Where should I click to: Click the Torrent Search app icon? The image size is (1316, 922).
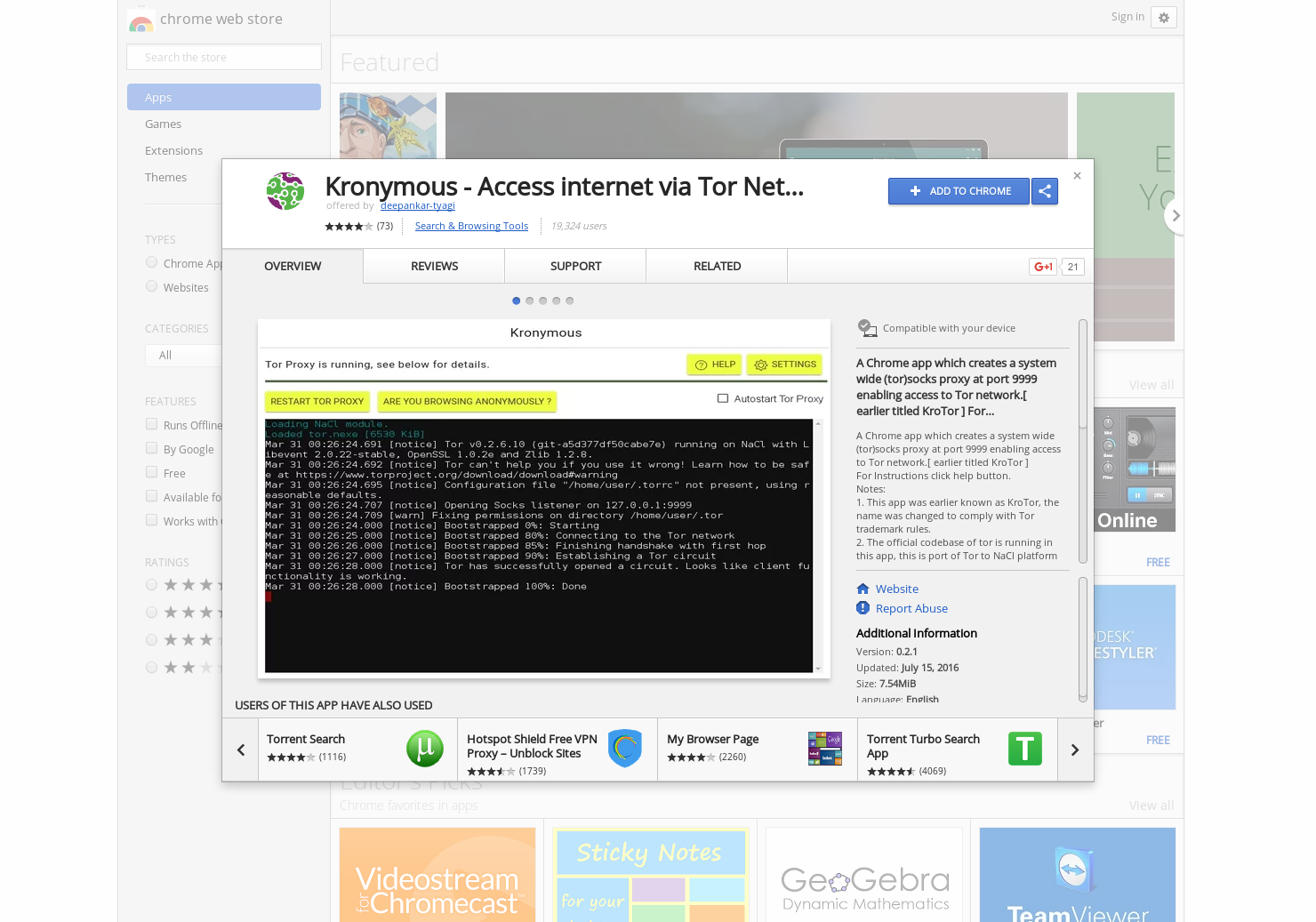click(425, 749)
